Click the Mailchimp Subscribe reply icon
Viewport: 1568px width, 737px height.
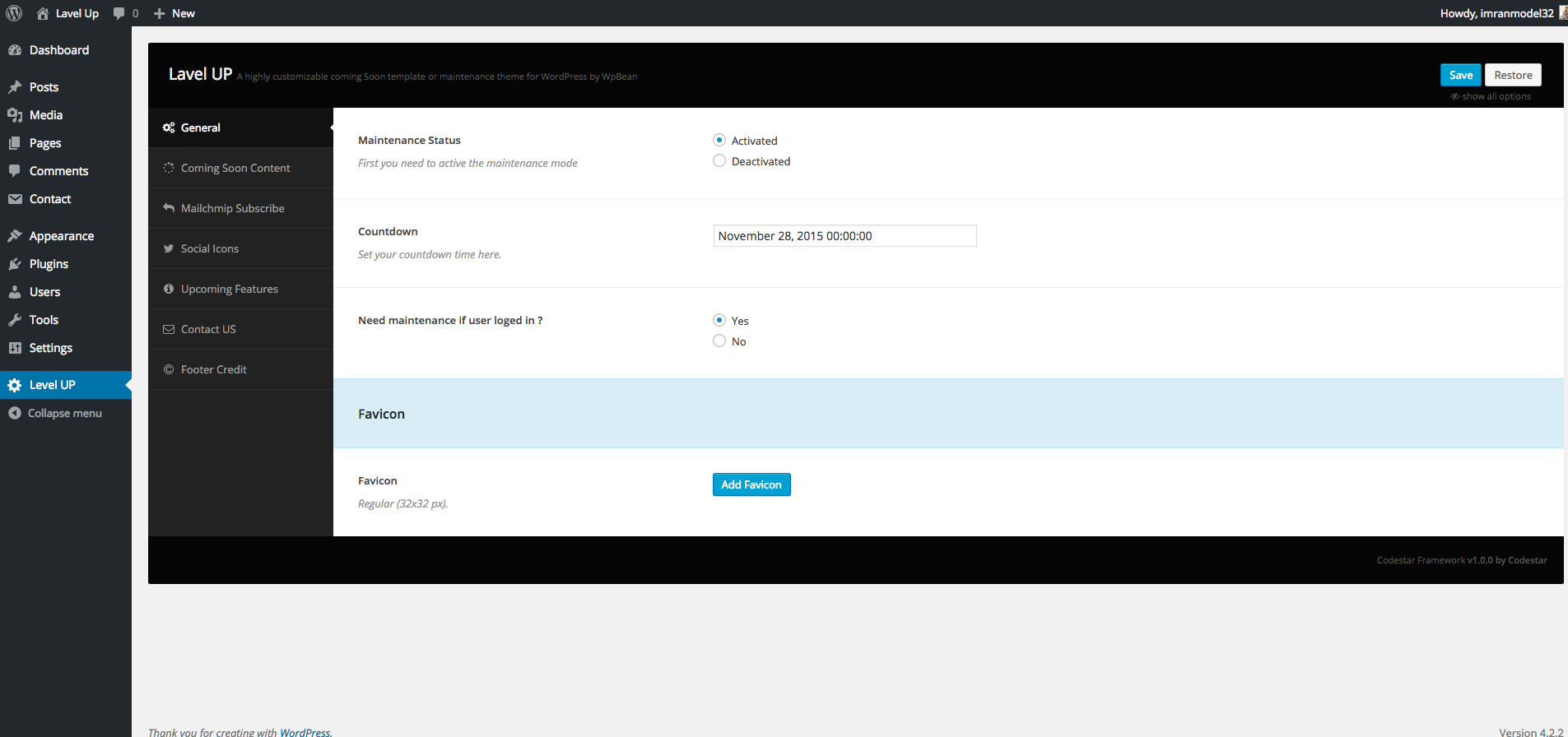[x=169, y=208]
